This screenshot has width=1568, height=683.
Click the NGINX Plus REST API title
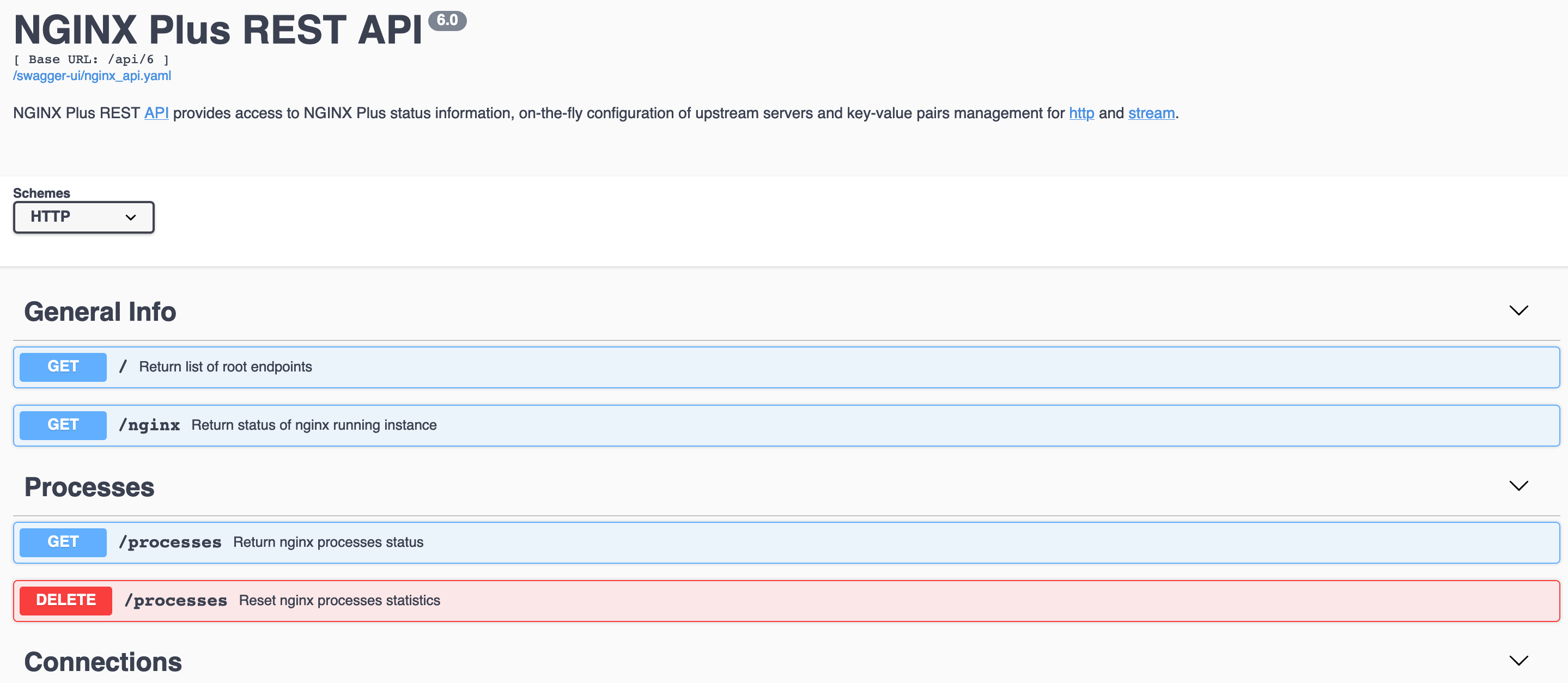[x=218, y=29]
